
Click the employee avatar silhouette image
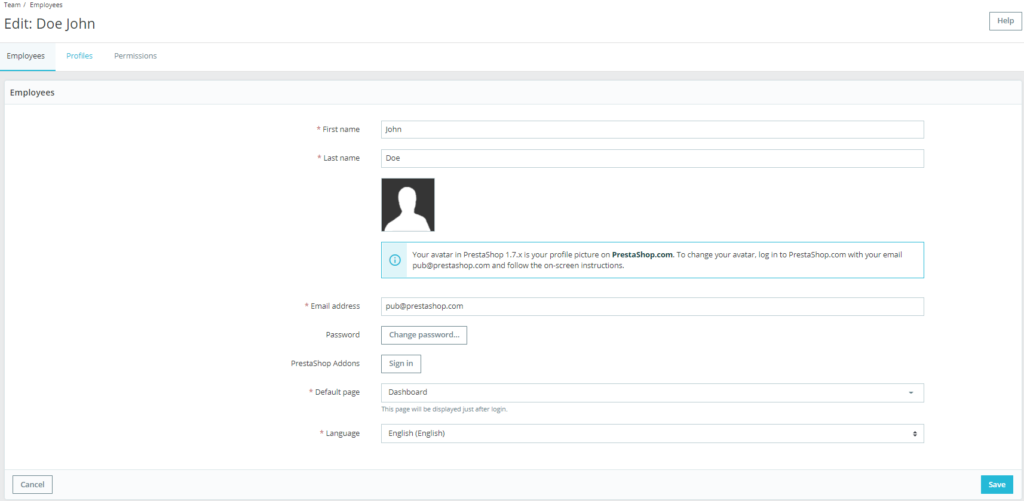(x=408, y=205)
